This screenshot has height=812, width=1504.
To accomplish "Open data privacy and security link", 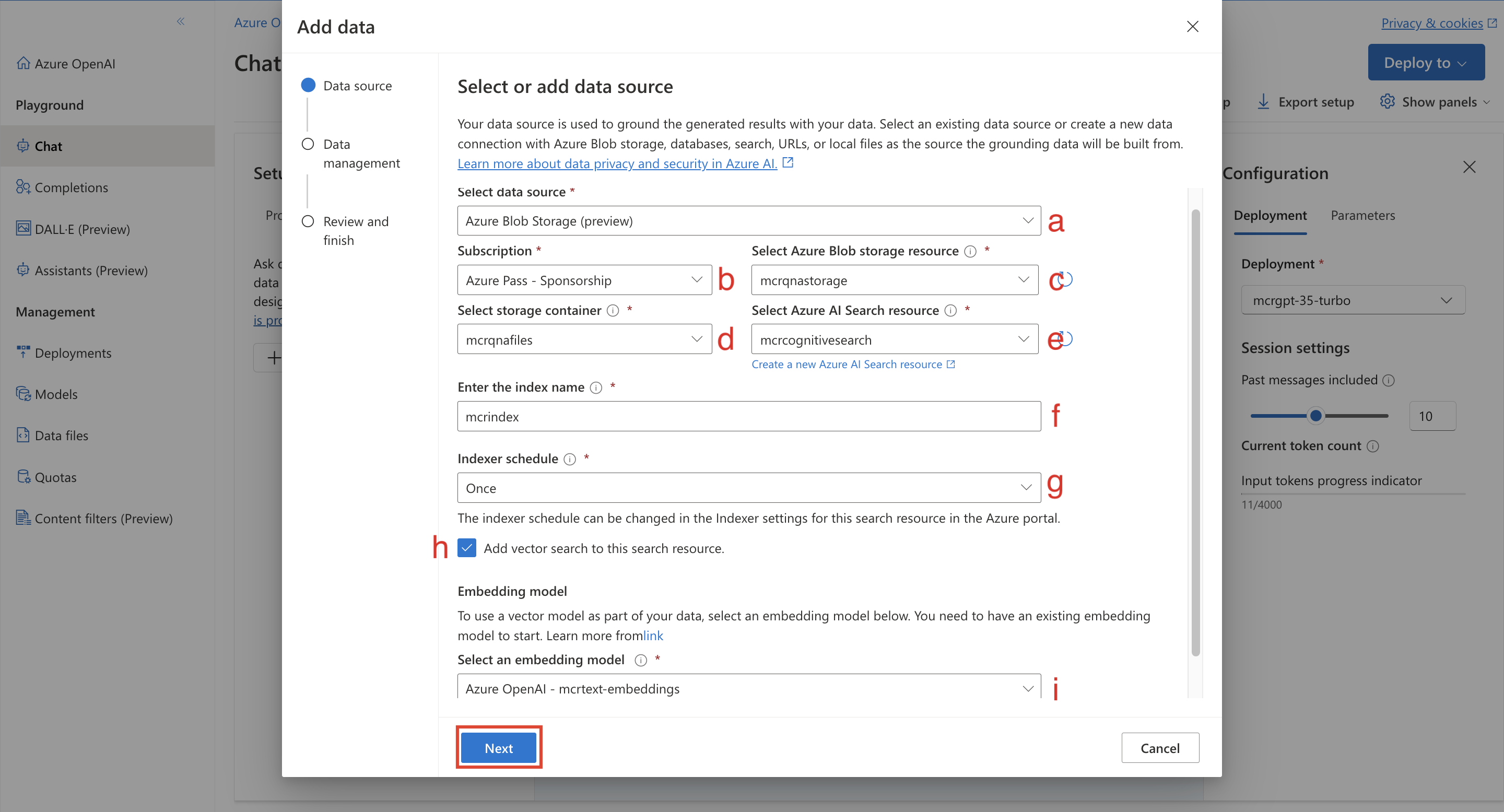I will point(617,164).
